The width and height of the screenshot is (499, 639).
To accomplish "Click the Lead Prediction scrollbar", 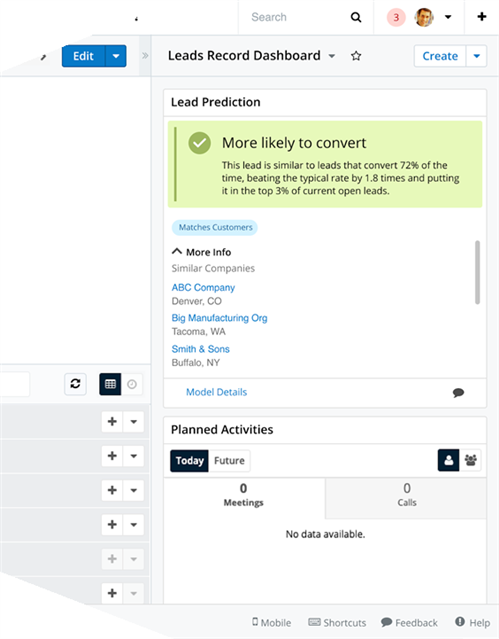I will click(x=477, y=272).
